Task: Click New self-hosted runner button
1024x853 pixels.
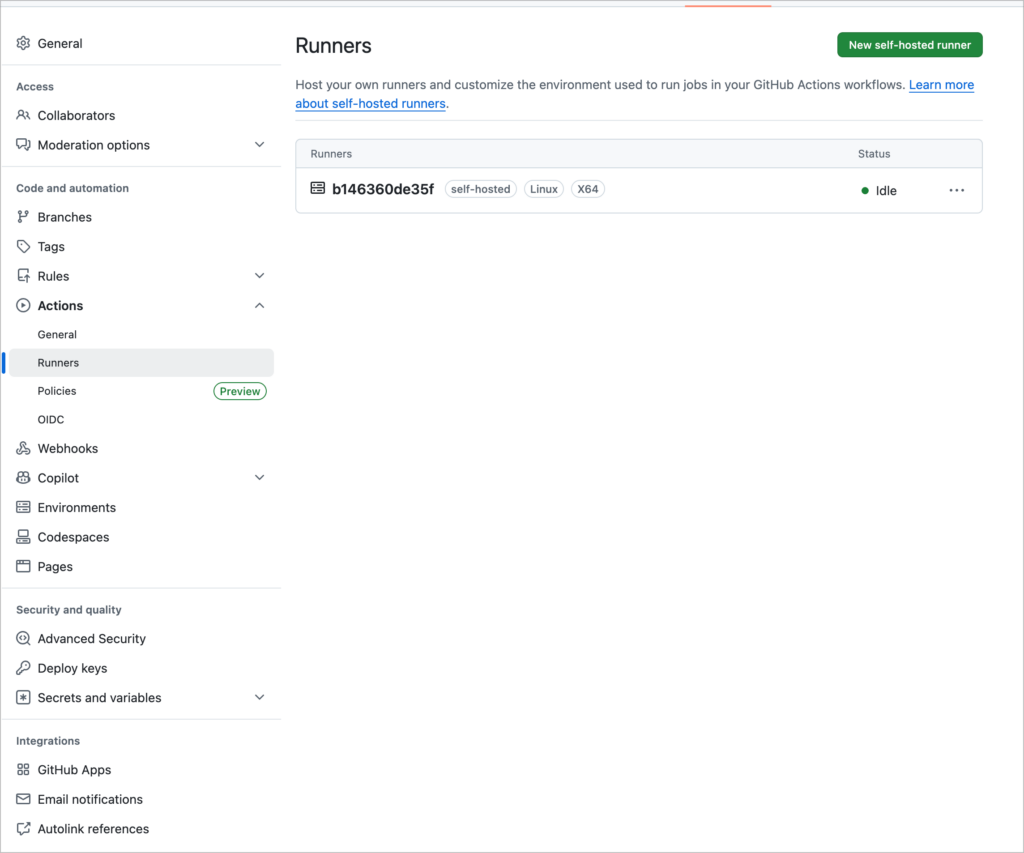Action: tap(910, 44)
